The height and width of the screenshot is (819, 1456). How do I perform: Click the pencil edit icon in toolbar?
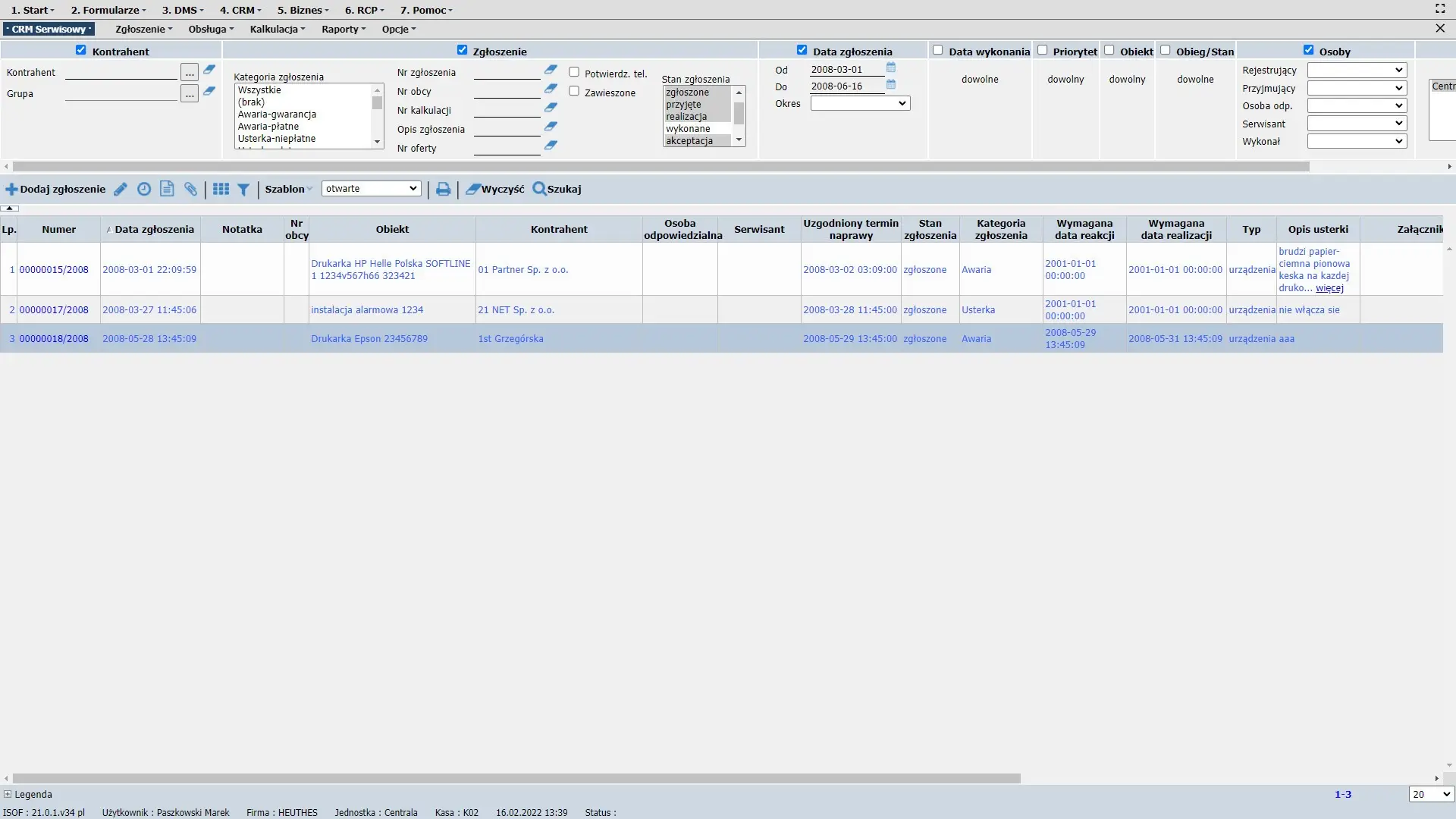(x=121, y=190)
